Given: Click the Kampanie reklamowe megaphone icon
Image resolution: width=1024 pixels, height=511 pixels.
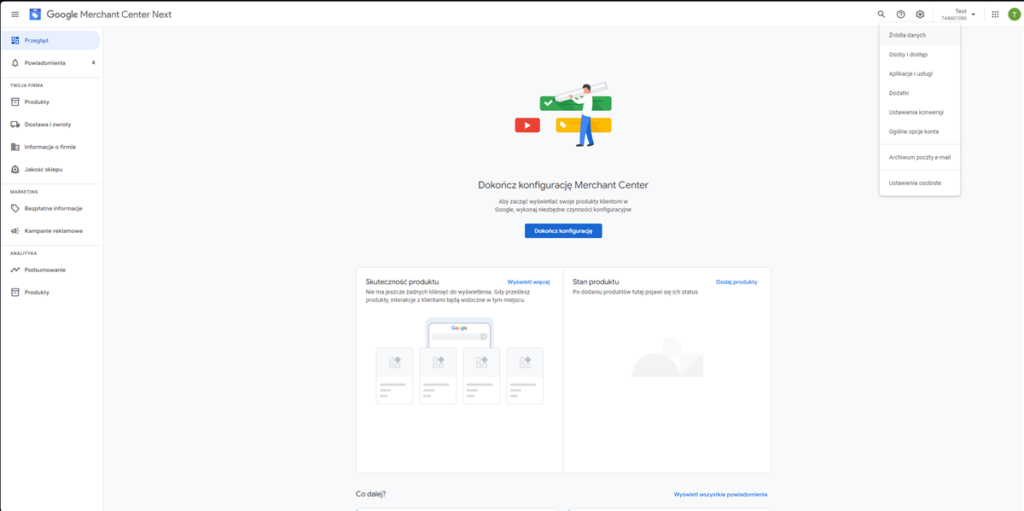Looking at the screenshot, I should [x=15, y=231].
